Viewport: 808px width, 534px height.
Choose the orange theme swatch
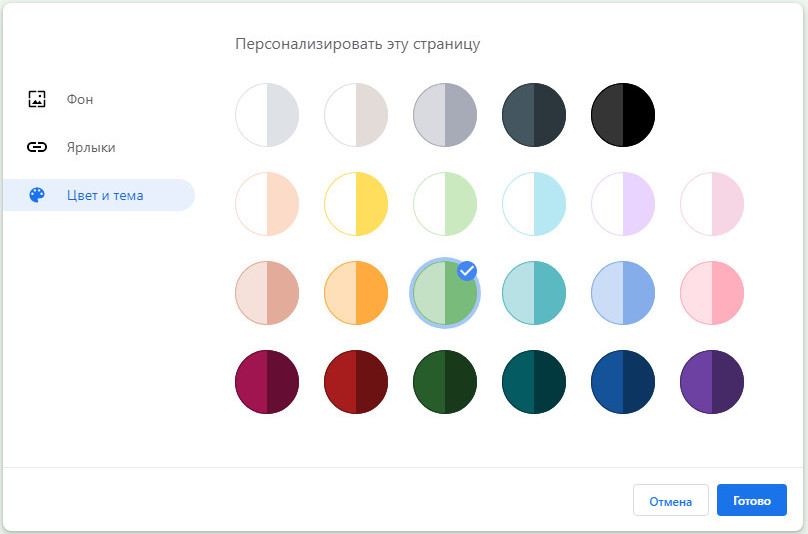tap(356, 293)
